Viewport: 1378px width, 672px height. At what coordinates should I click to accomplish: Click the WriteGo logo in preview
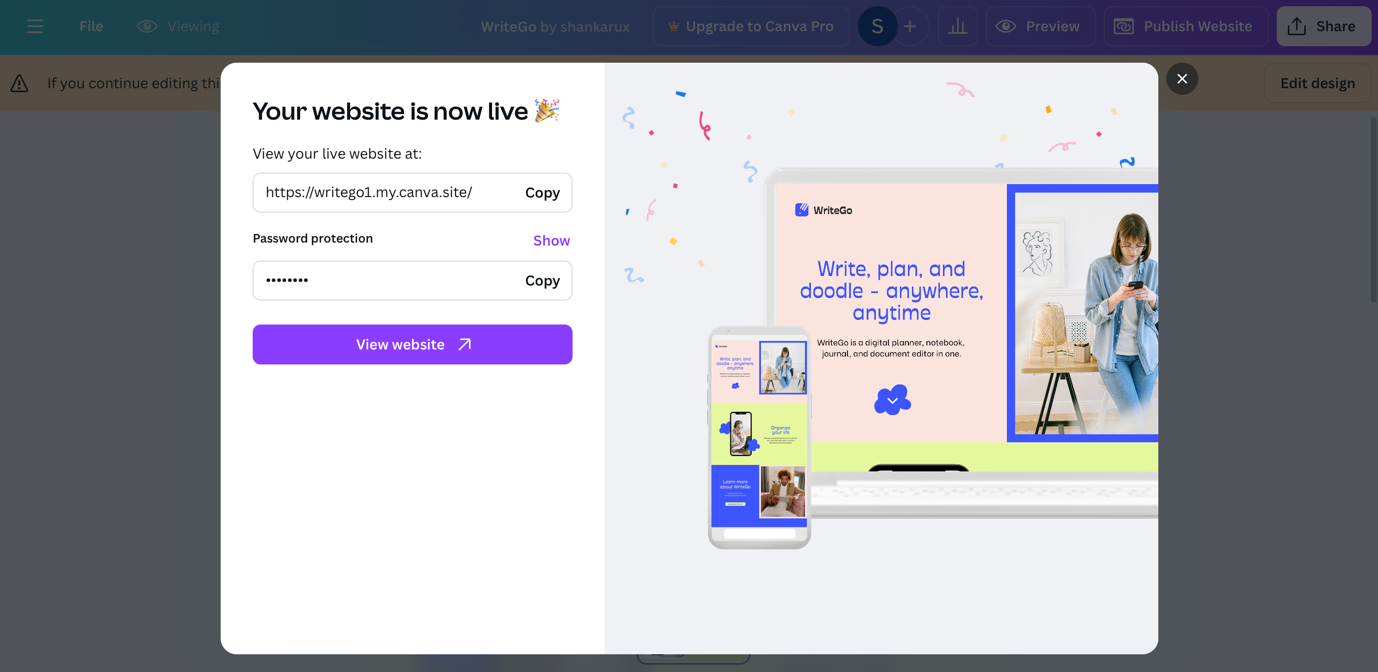(x=824, y=210)
